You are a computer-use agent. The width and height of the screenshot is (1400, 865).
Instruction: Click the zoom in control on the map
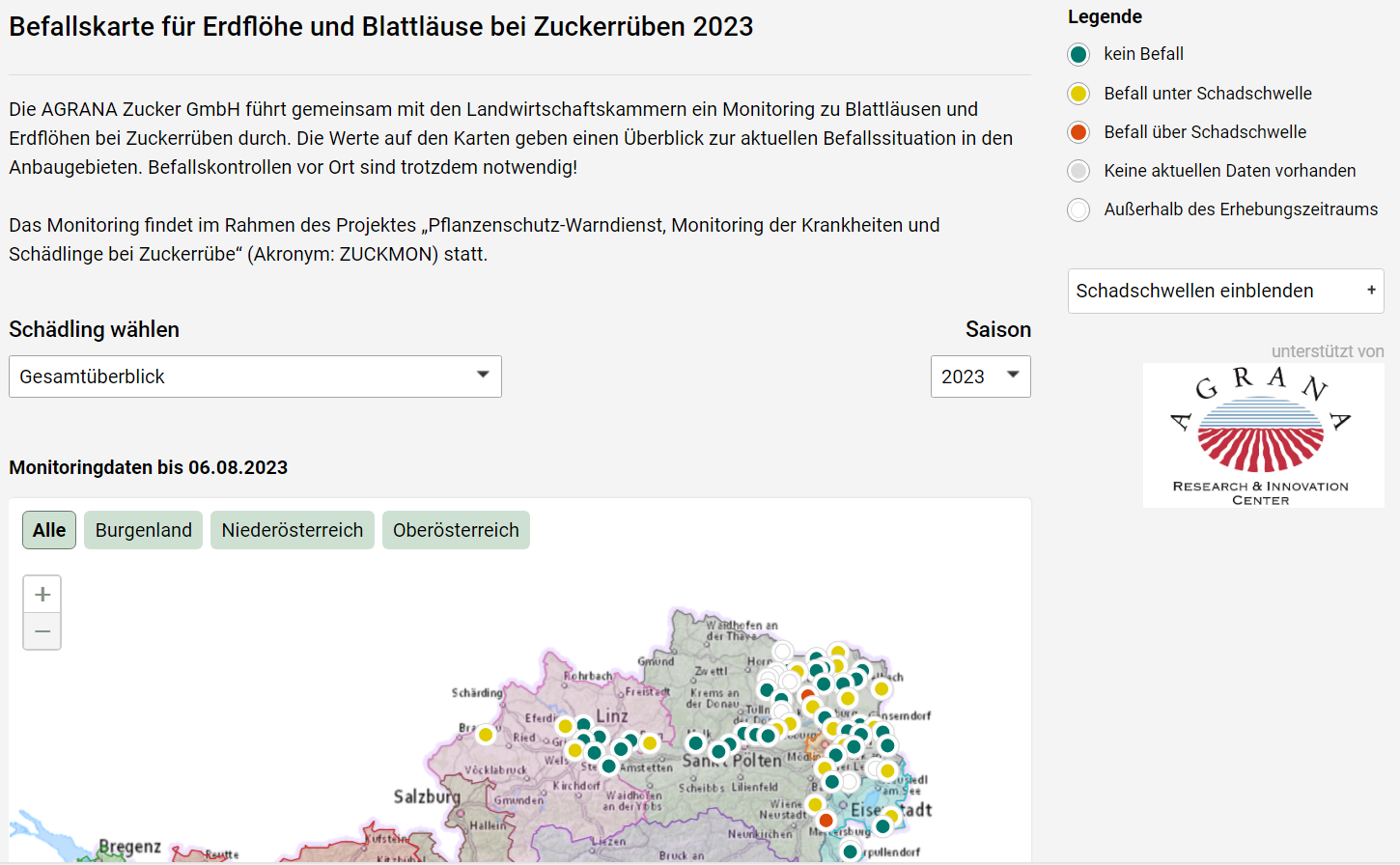coord(42,593)
